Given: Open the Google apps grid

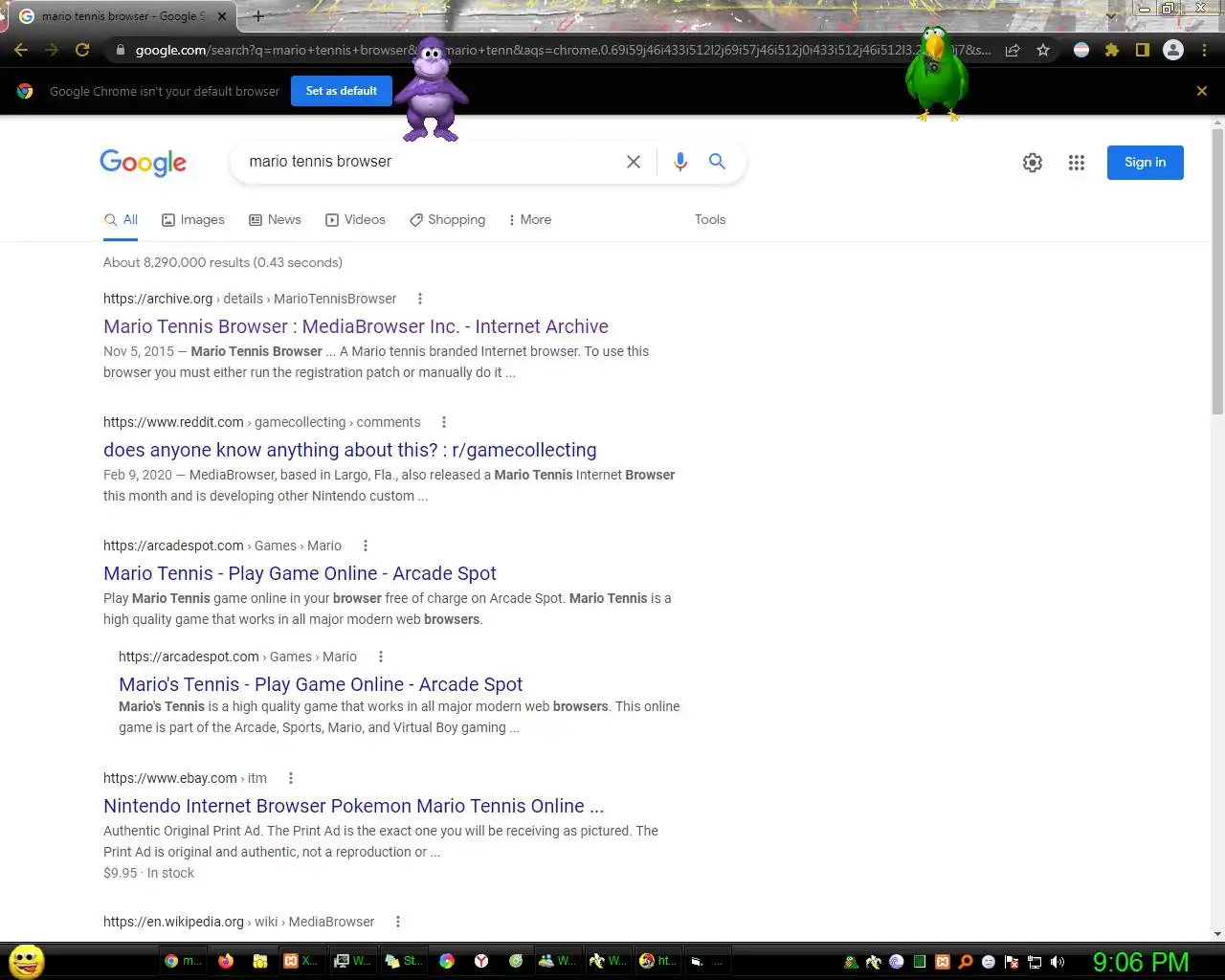Looking at the screenshot, I should 1077,163.
